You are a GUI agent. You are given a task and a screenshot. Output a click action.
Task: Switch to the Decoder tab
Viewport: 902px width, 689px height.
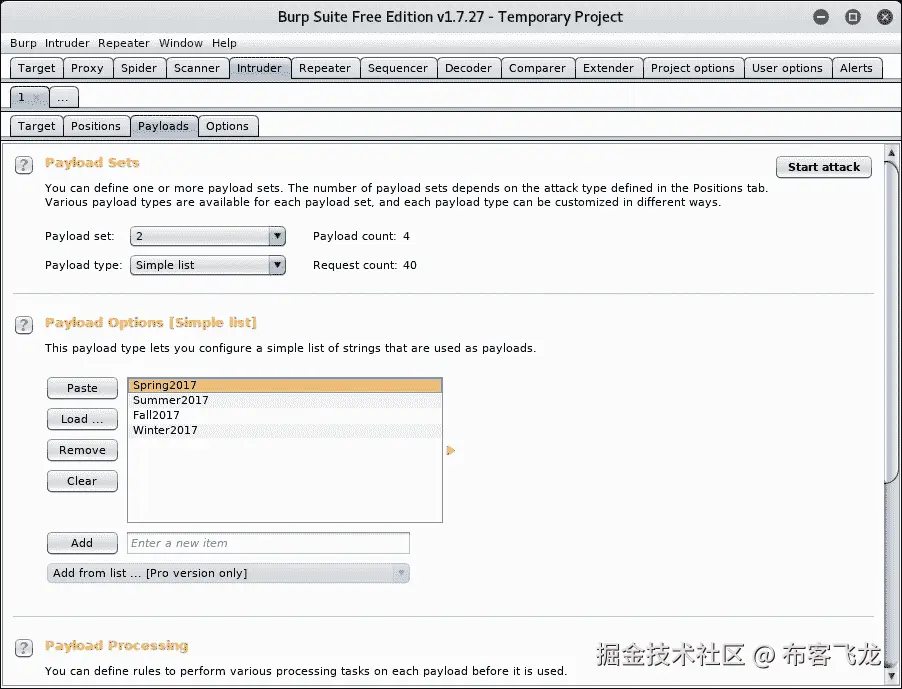(x=469, y=68)
